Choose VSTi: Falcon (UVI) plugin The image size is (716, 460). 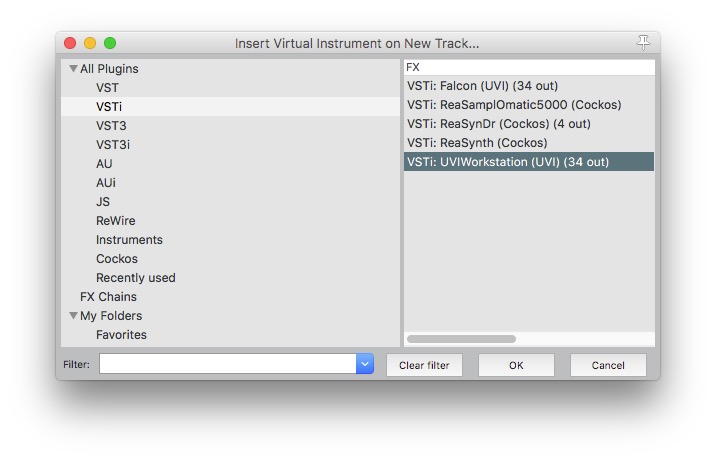[529, 86]
